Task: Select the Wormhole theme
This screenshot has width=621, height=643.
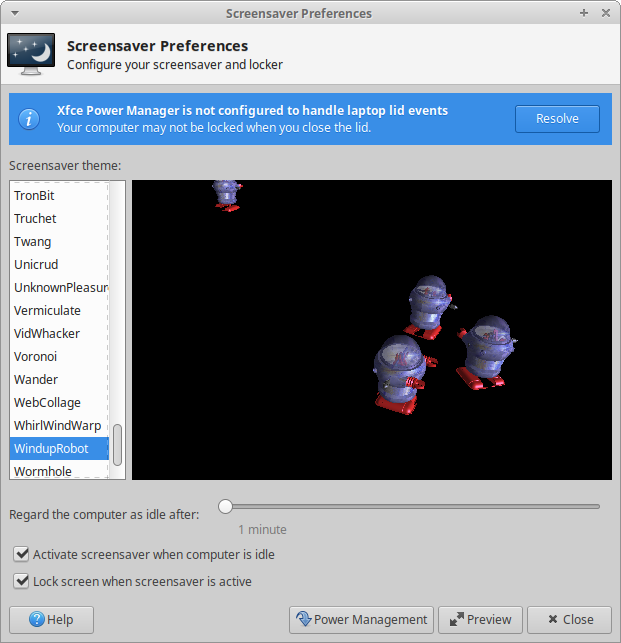Action: coord(59,470)
